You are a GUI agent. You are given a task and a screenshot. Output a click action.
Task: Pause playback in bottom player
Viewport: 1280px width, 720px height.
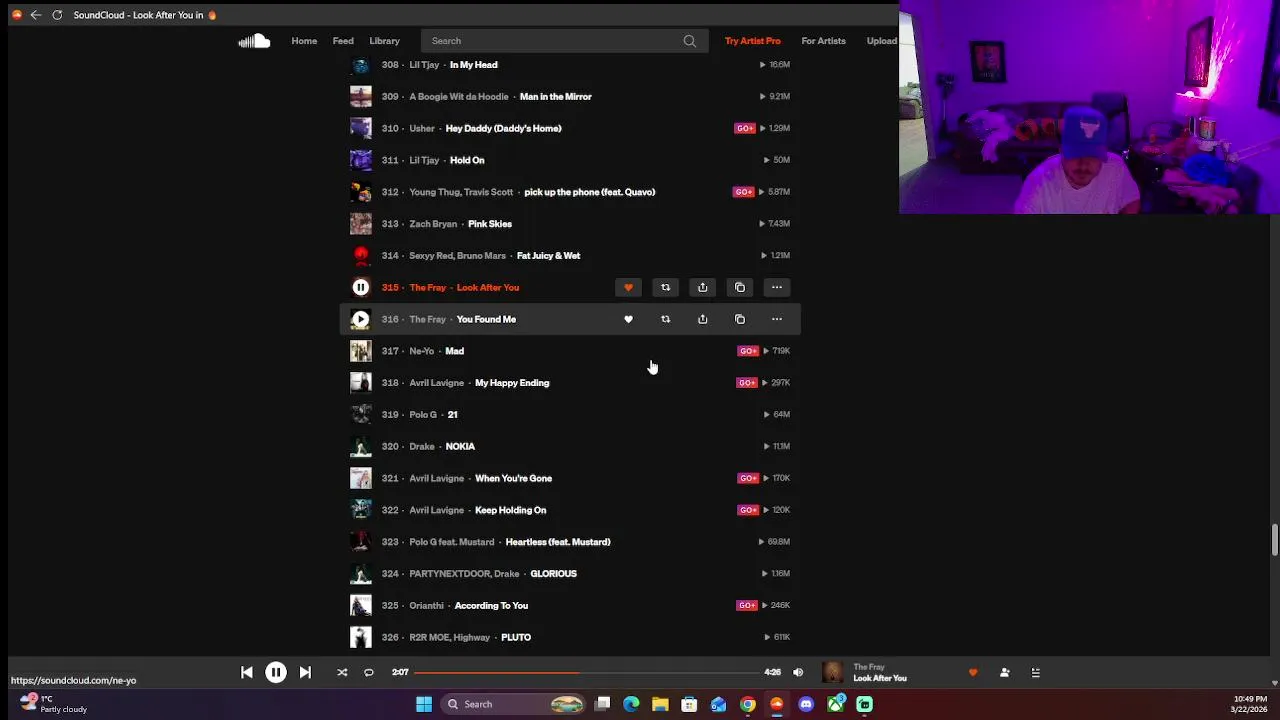click(x=276, y=673)
